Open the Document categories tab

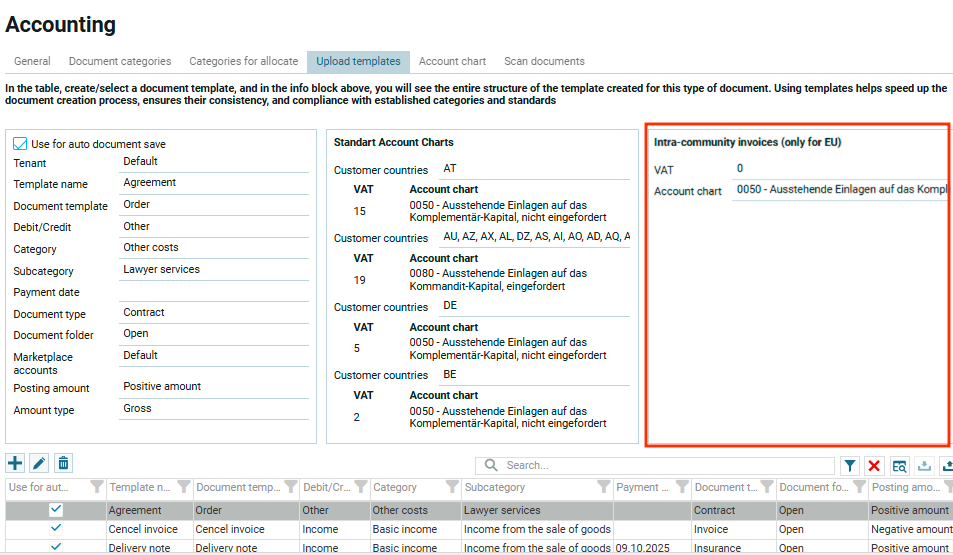[120, 62]
